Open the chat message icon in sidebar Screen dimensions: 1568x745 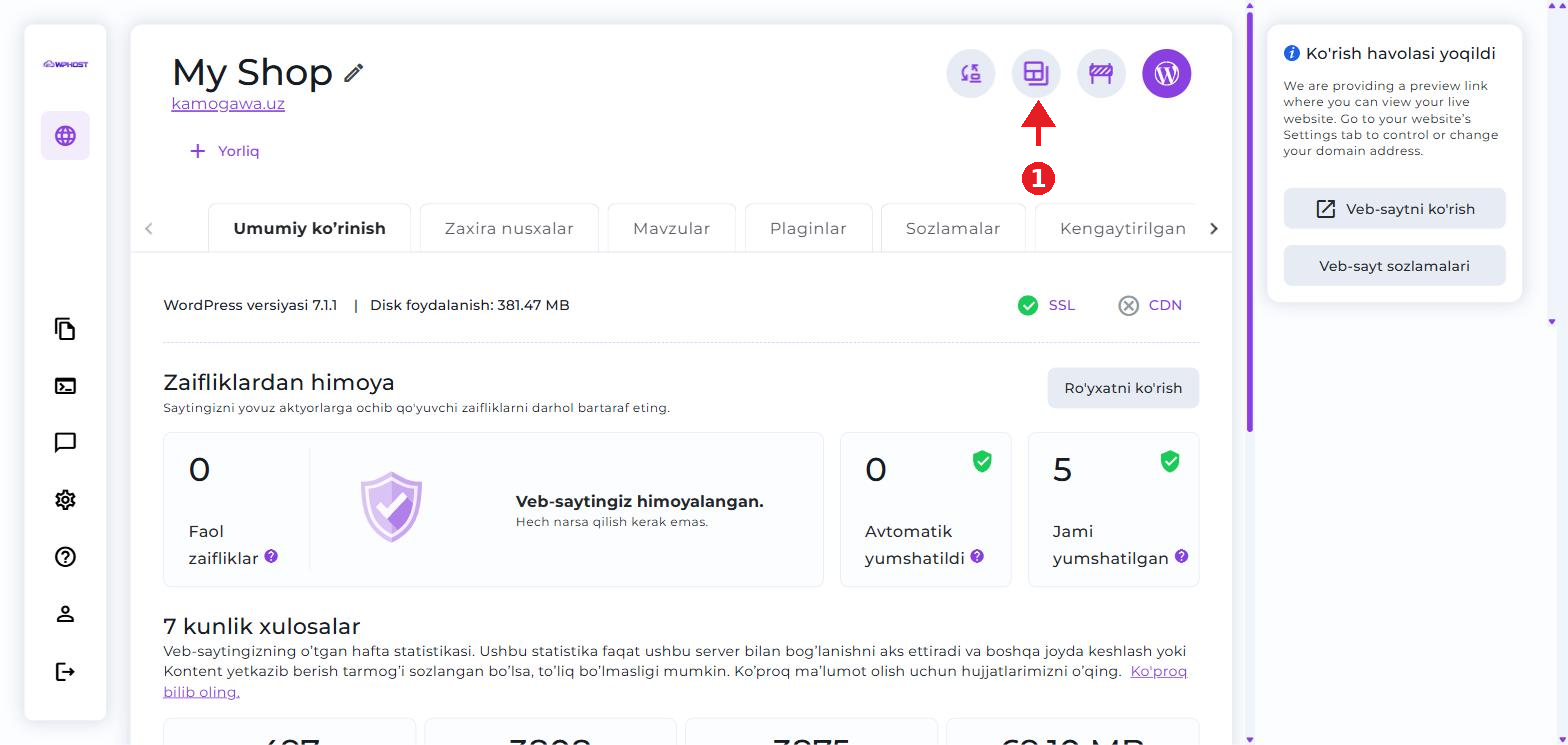[x=65, y=443]
